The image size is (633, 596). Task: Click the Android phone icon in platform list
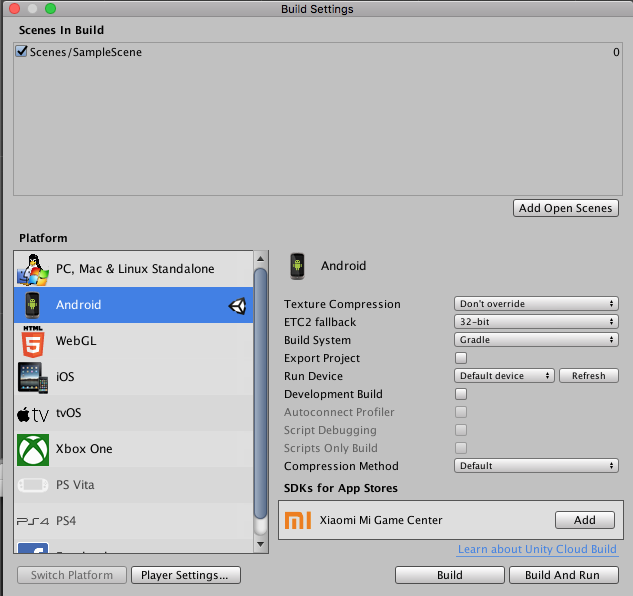(x=33, y=305)
